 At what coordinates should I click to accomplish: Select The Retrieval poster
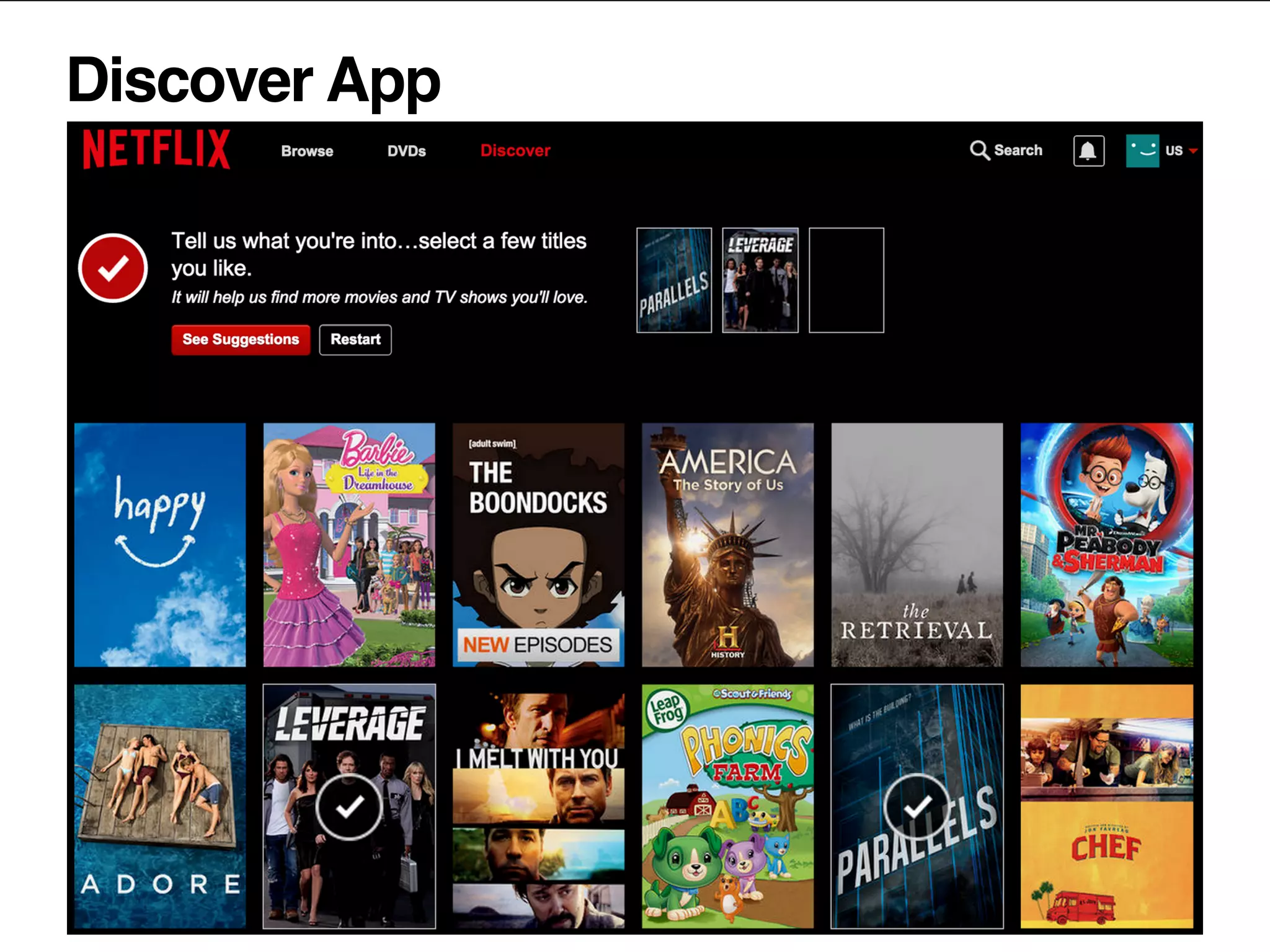click(917, 545)
